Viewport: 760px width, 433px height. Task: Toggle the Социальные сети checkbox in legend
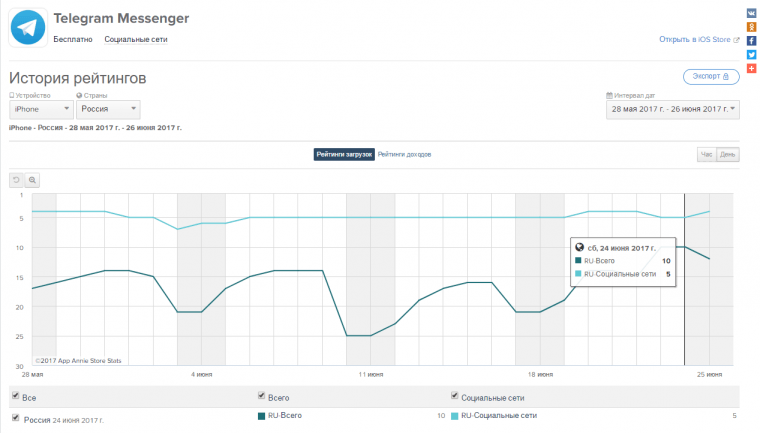tap(455, 396)
